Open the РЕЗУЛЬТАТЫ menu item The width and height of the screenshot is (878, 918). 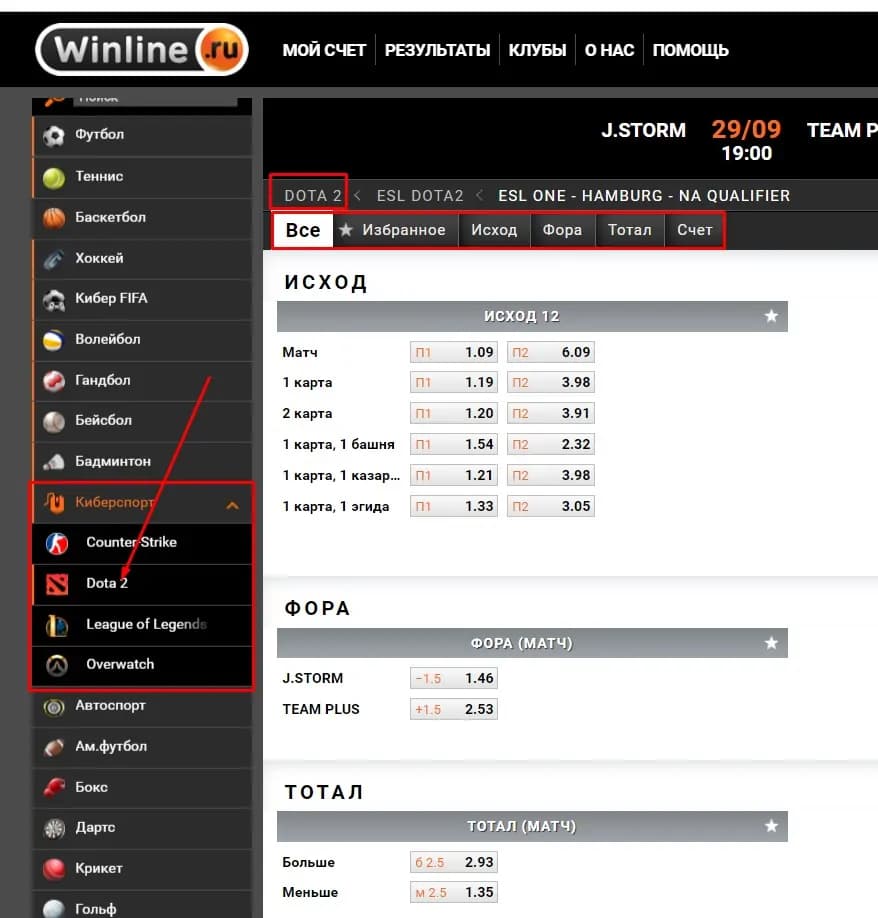tap(437, 50)
